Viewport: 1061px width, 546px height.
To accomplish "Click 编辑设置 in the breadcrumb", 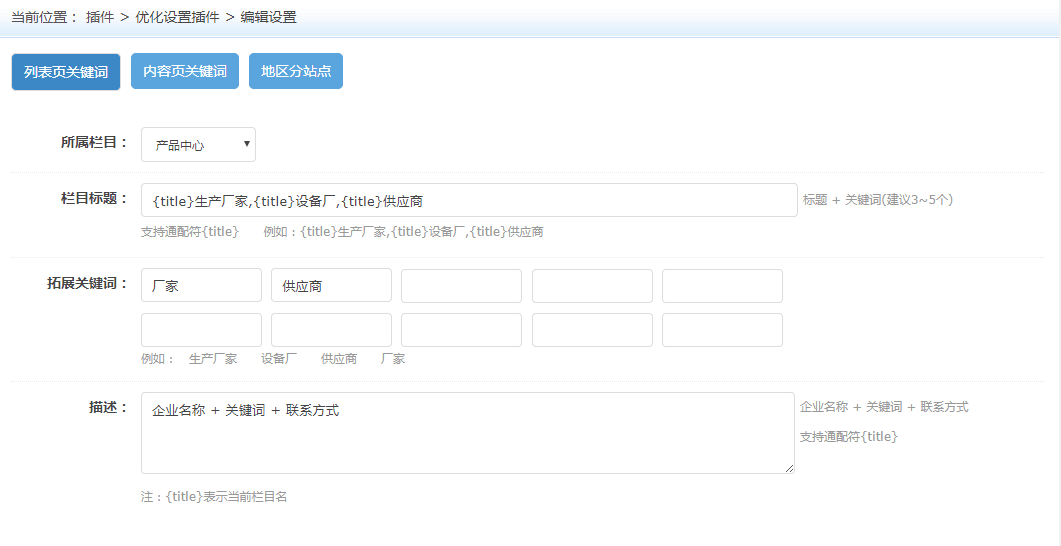I will pos(268,17).
